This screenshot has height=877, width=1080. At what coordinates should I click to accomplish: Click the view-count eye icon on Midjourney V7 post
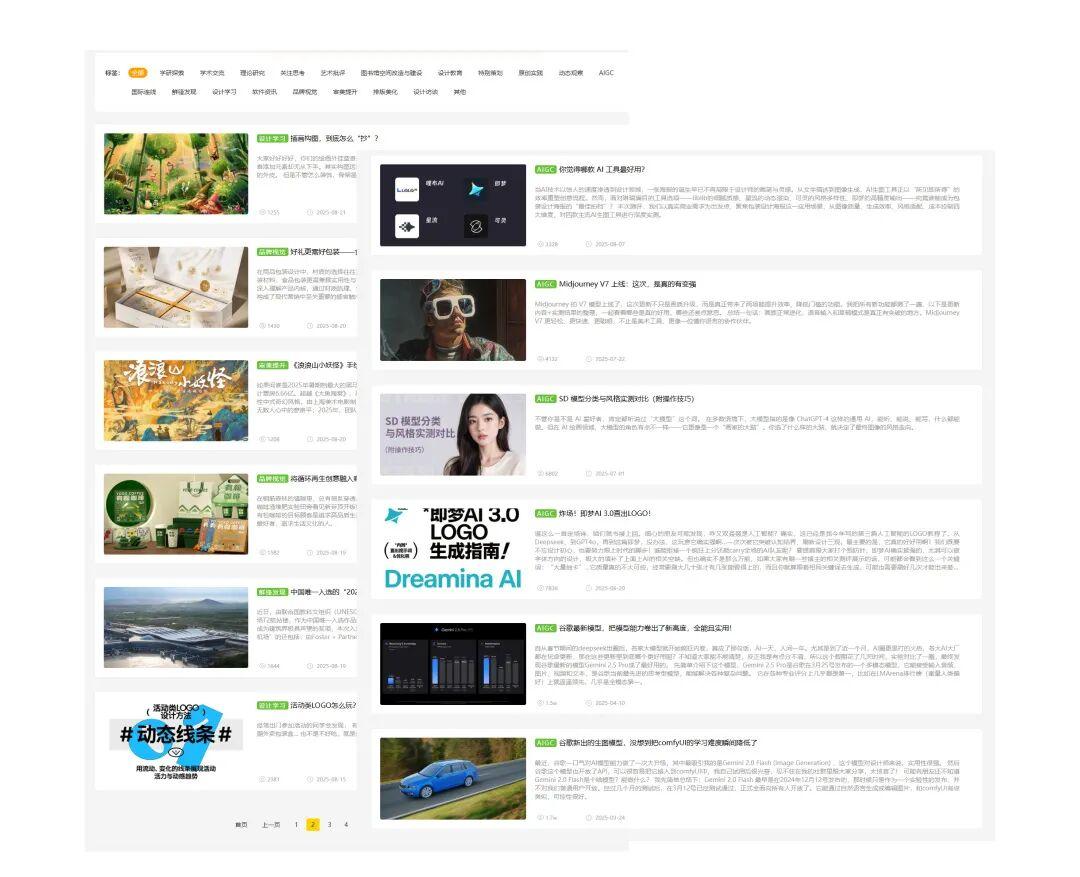tap(540, 359)
